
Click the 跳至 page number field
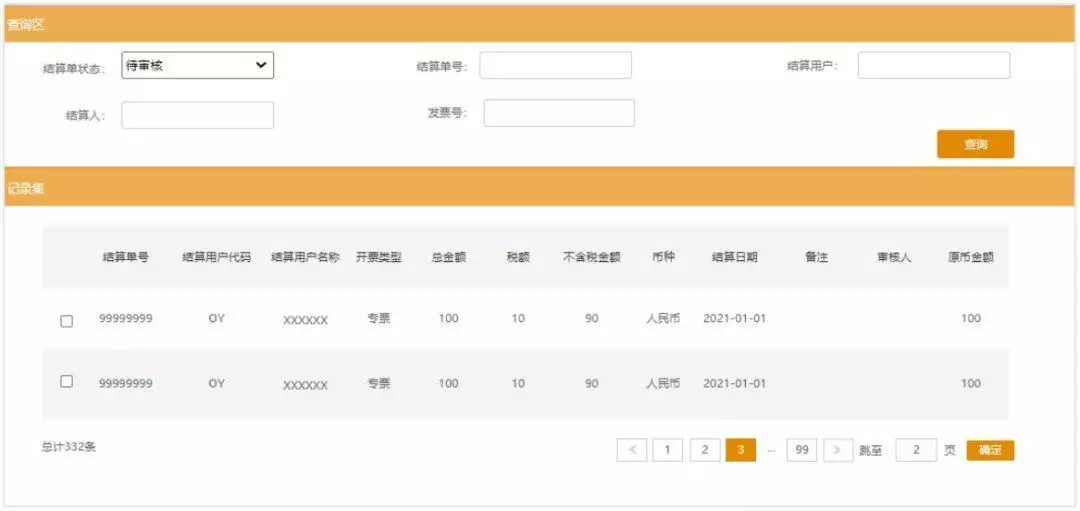click(x=916, y=450)
